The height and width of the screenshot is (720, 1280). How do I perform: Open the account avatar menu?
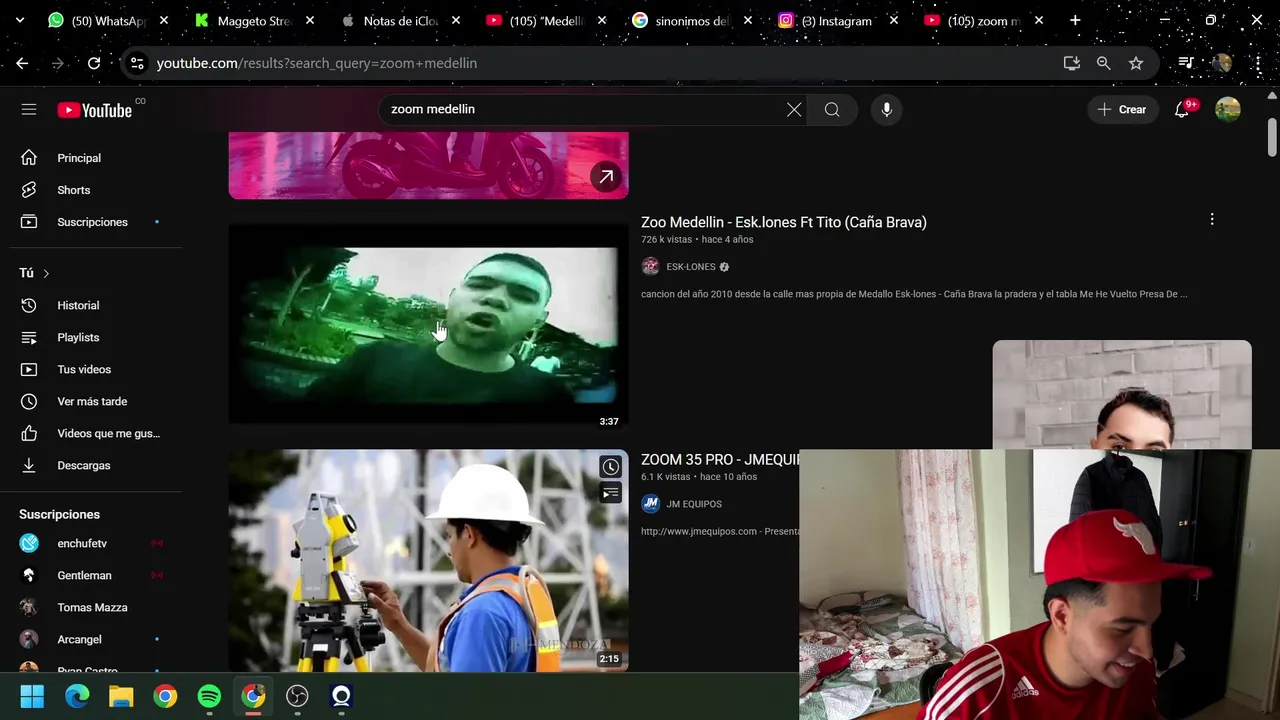tap(1228, 109)
